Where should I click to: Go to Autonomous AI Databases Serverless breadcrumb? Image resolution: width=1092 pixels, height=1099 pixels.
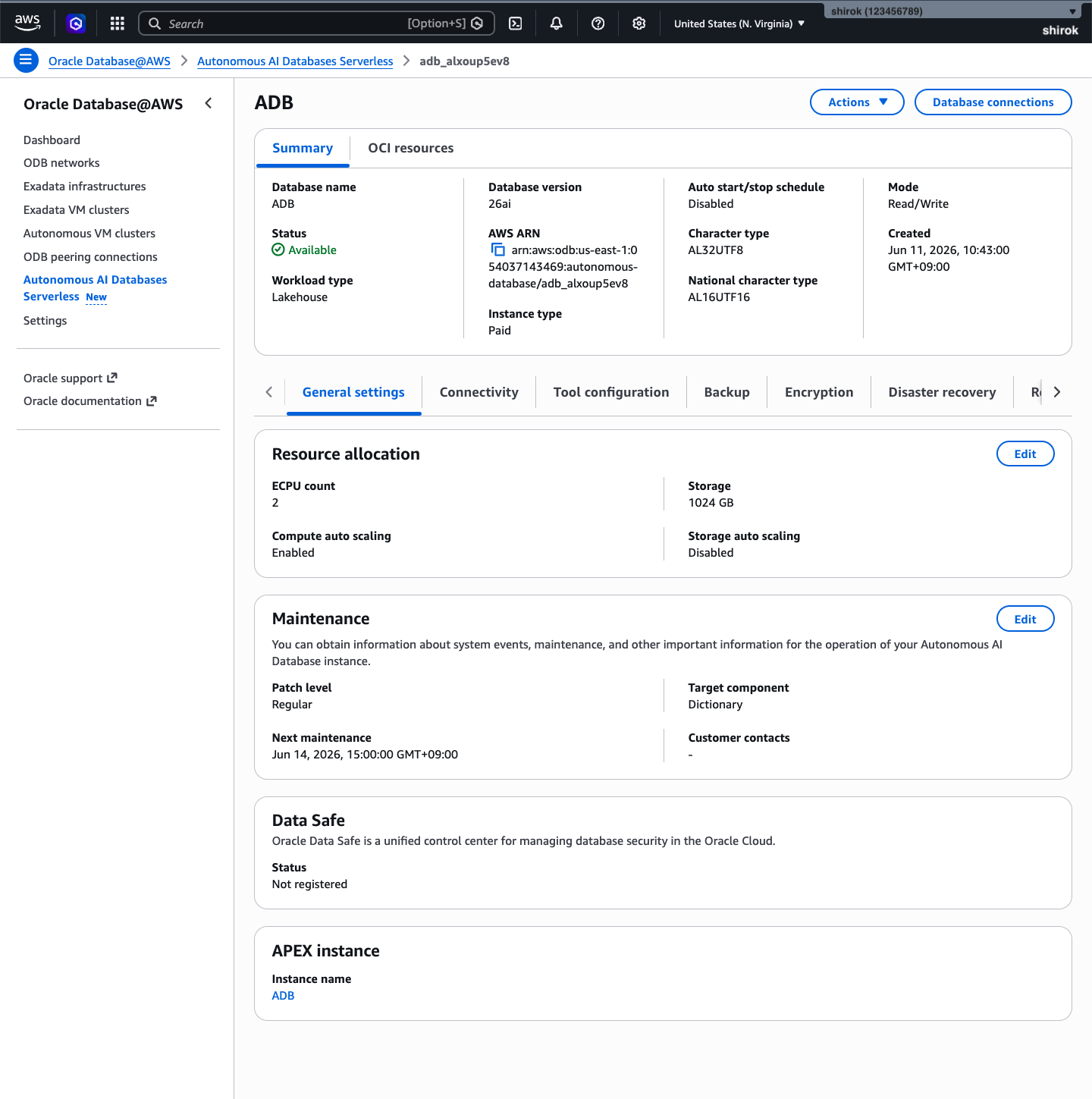pyautogui.click(x=295, y=61)
